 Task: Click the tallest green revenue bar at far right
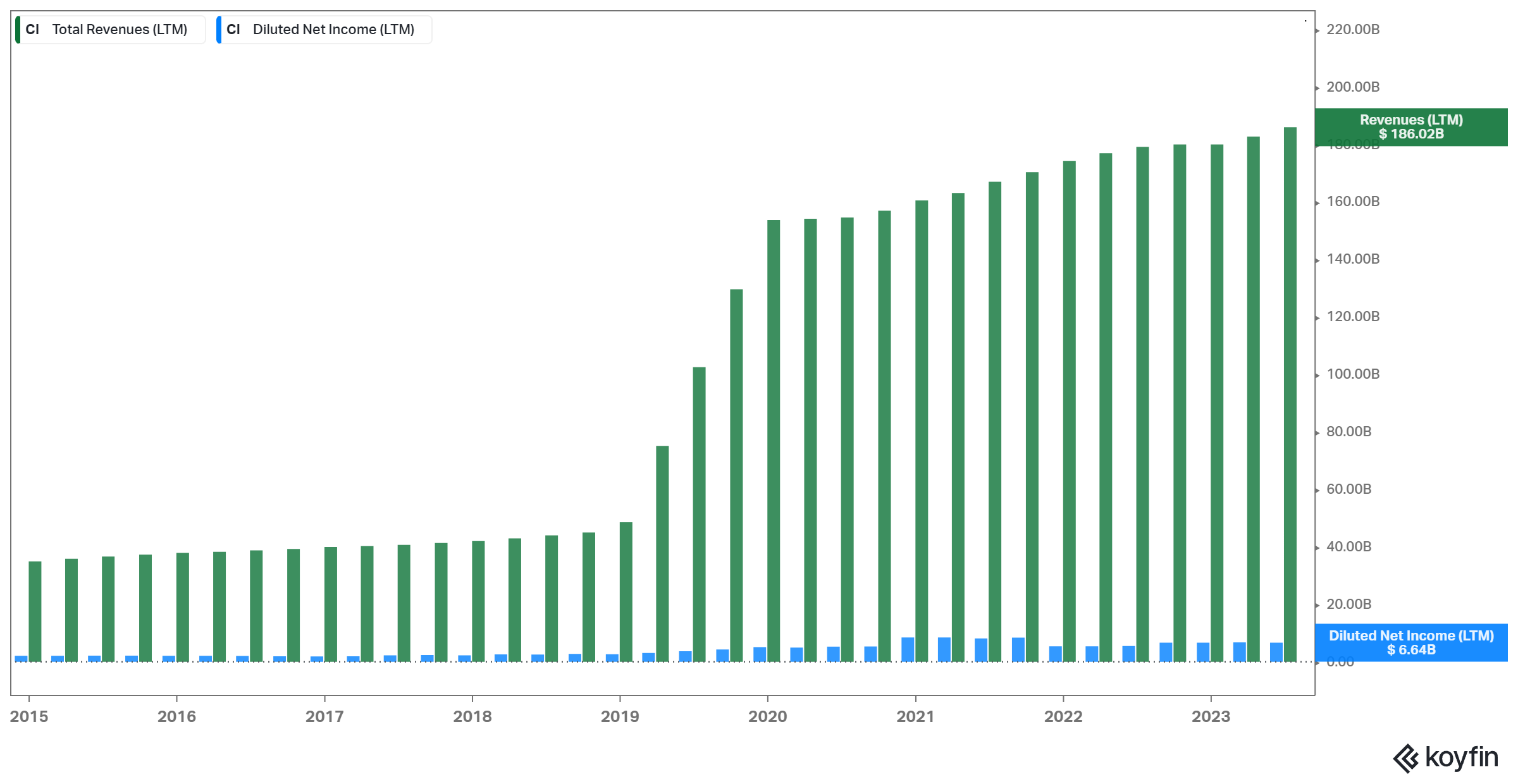coord(1290,392)
